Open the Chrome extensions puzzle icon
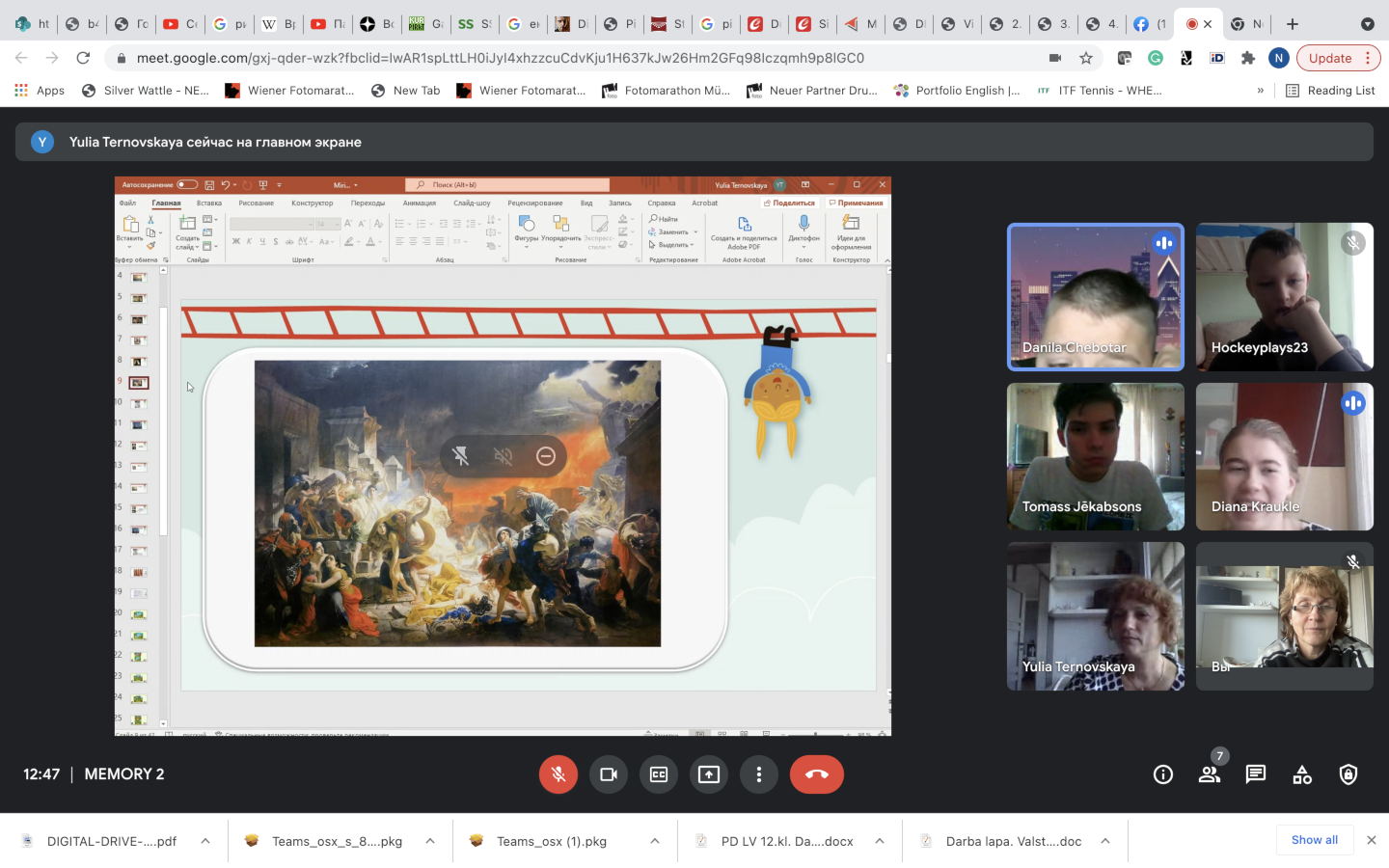 tap(1248, 58)
